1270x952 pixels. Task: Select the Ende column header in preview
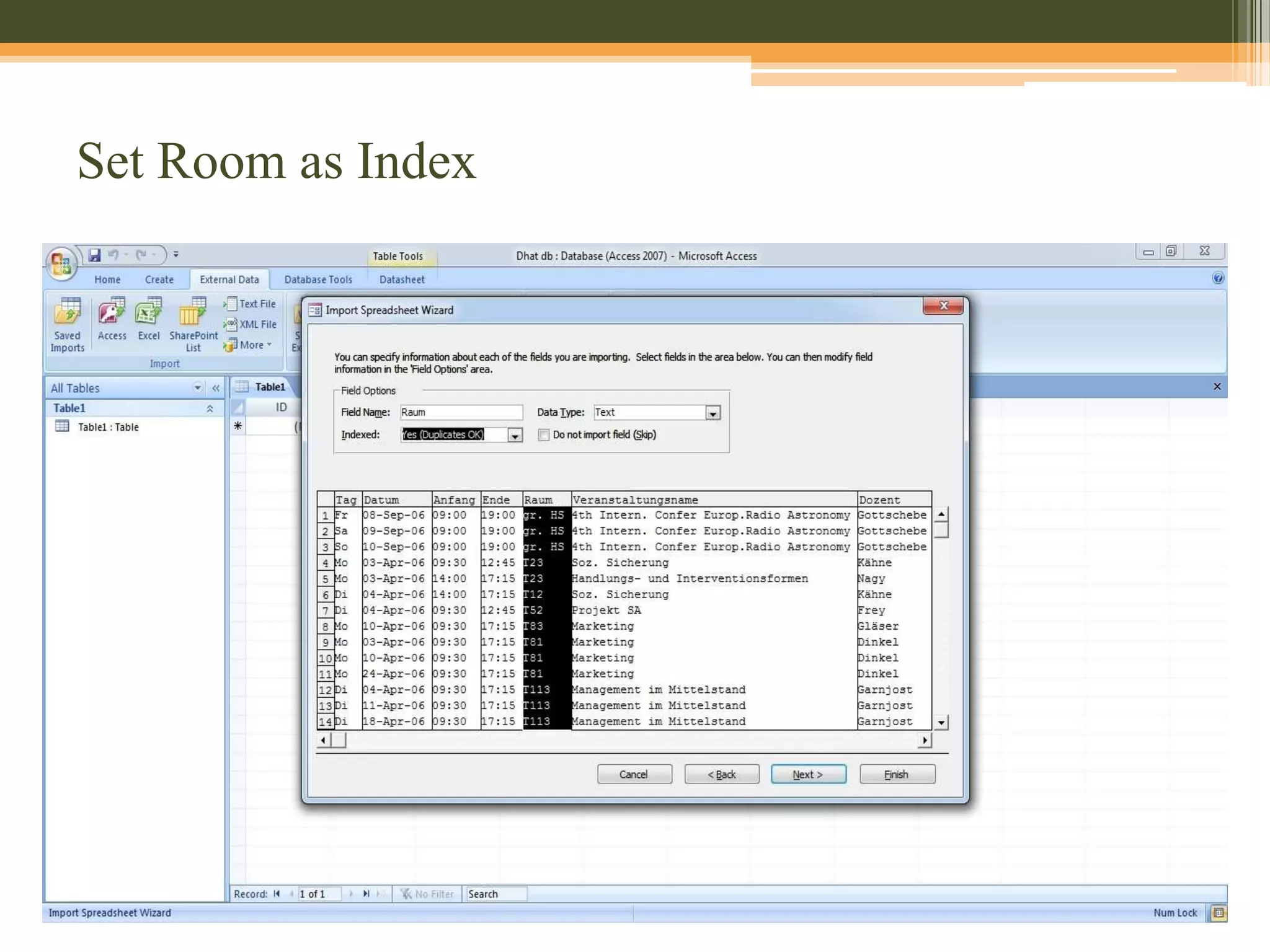501,500
